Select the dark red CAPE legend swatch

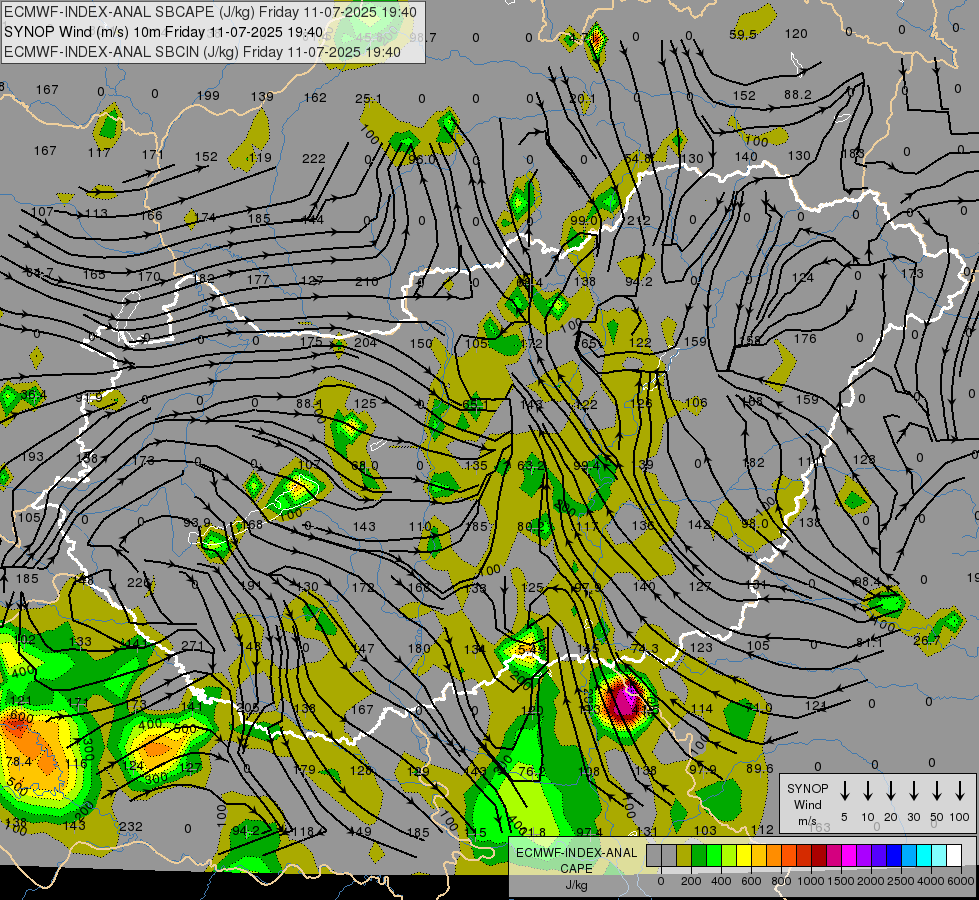(x=819, y=856)
